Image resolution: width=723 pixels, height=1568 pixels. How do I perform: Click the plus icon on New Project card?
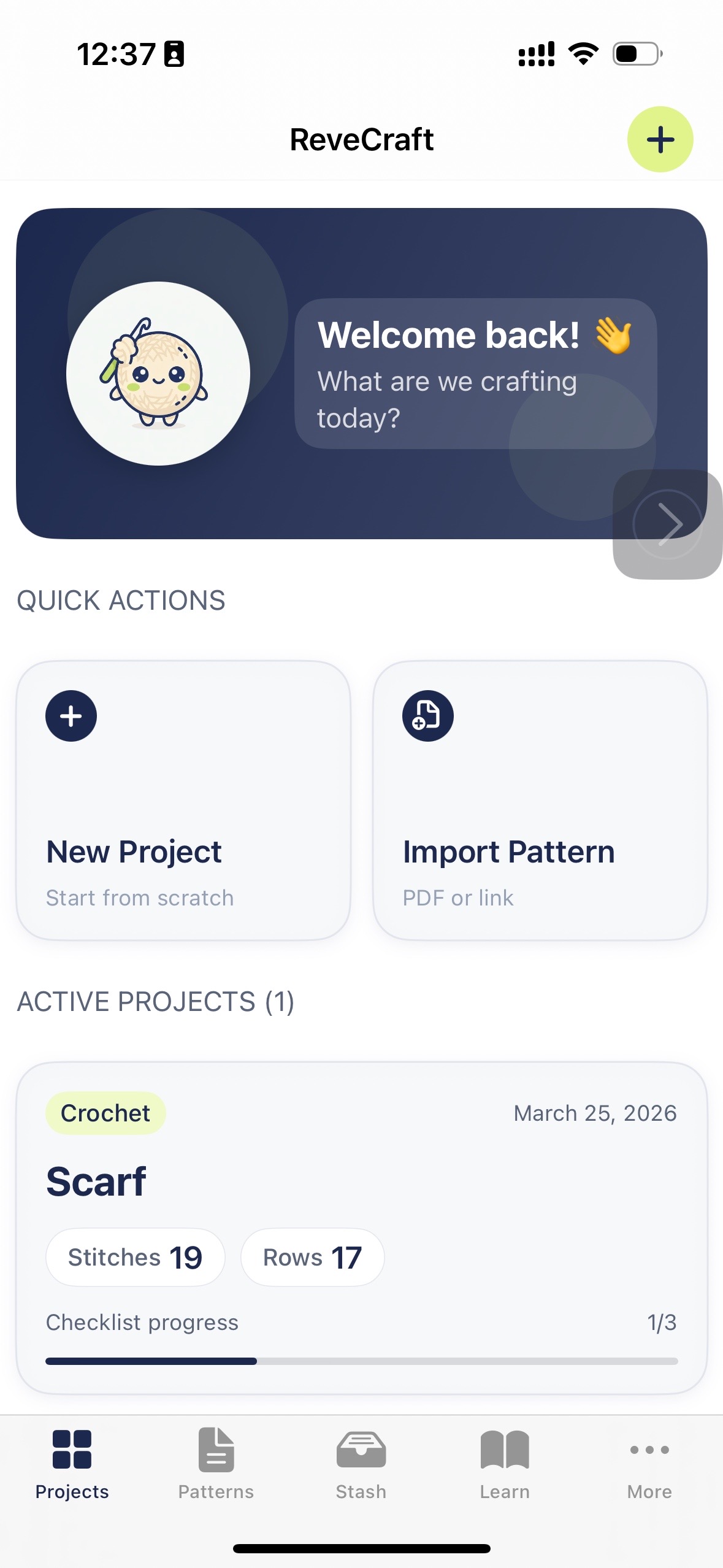[x=71, y=716]
